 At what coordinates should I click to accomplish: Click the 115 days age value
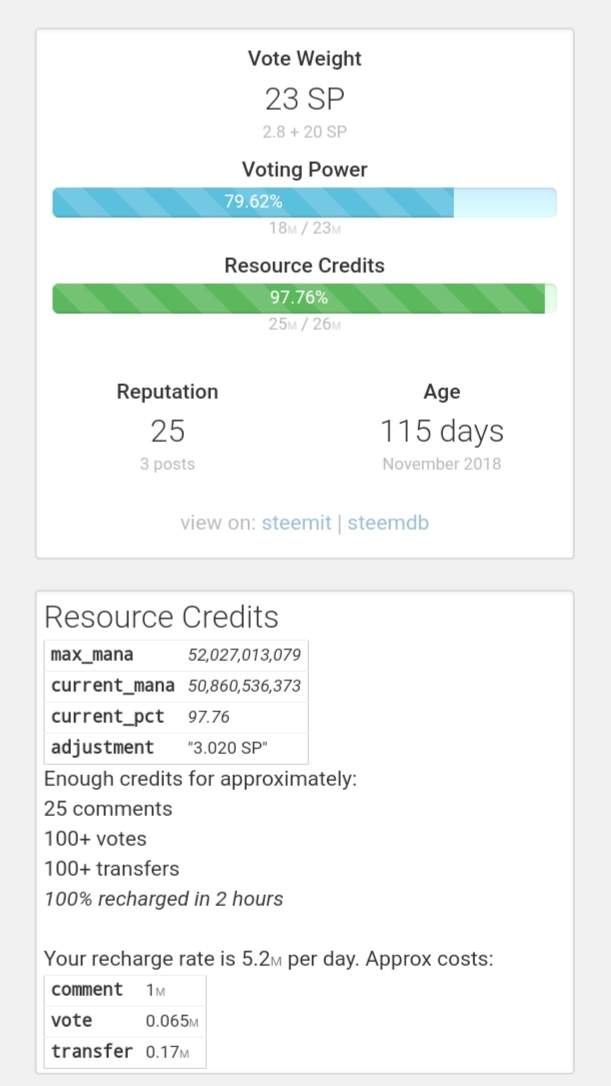441,431
